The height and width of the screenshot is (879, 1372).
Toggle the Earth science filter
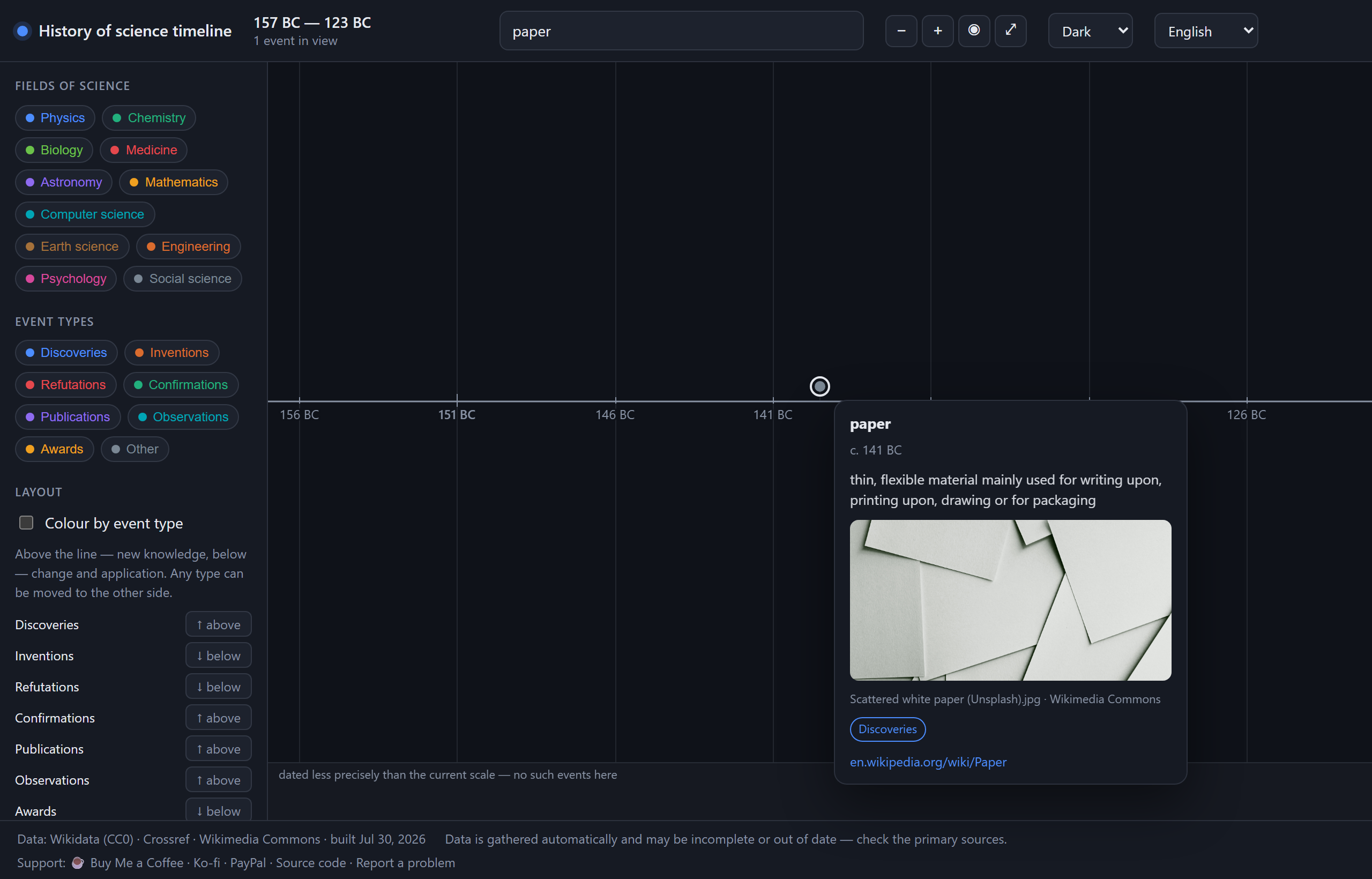(72, 247)
